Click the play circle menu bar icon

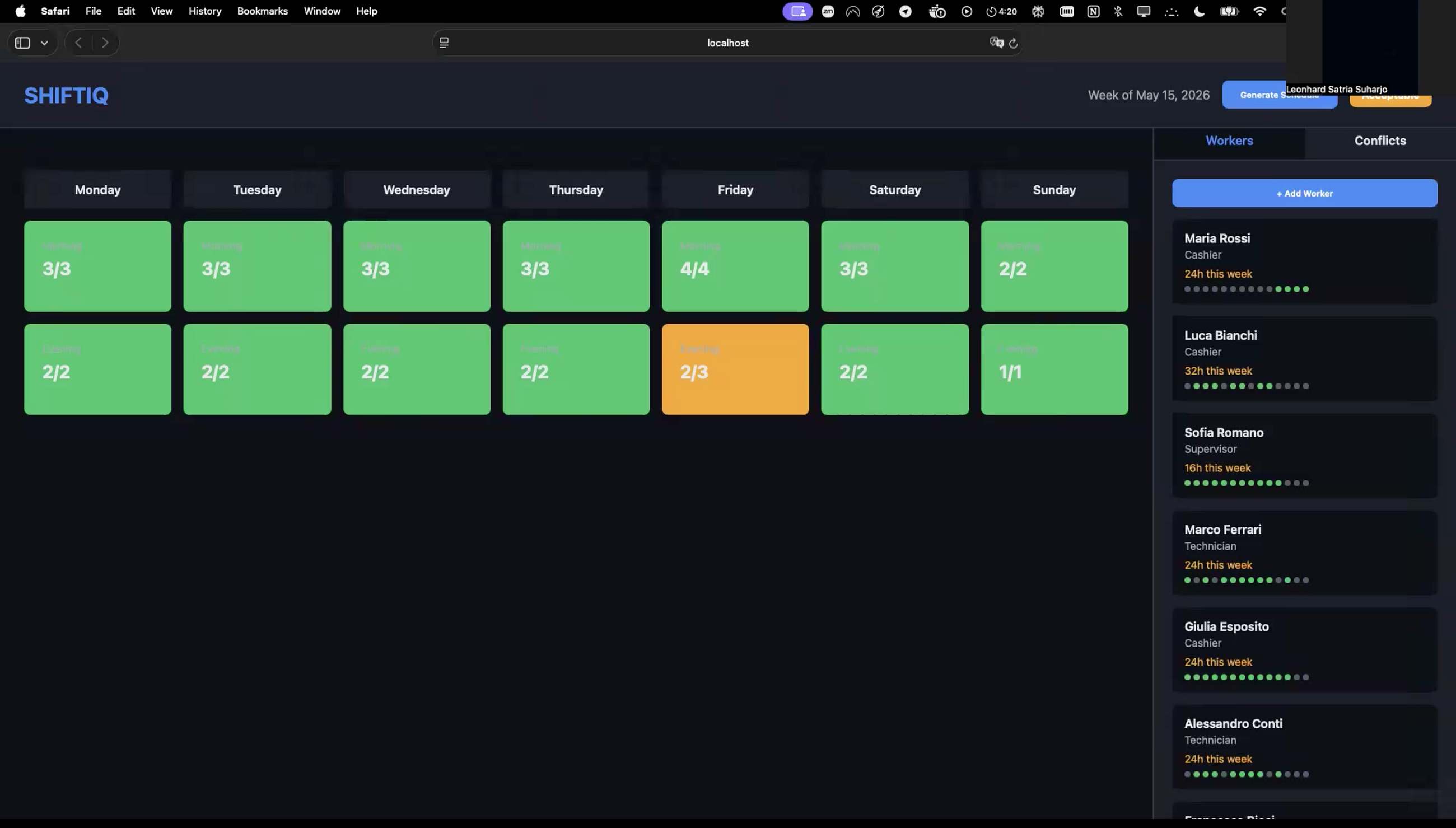967,11
